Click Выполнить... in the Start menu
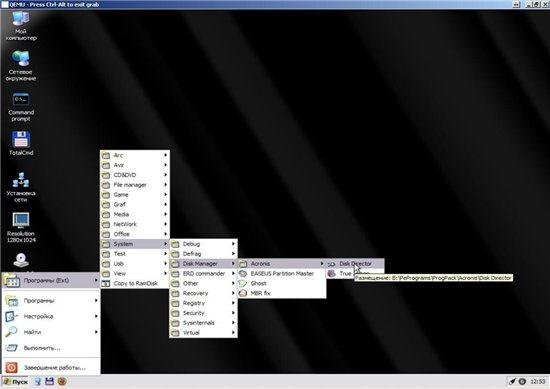The image size is (550, 389). [51, 348]
